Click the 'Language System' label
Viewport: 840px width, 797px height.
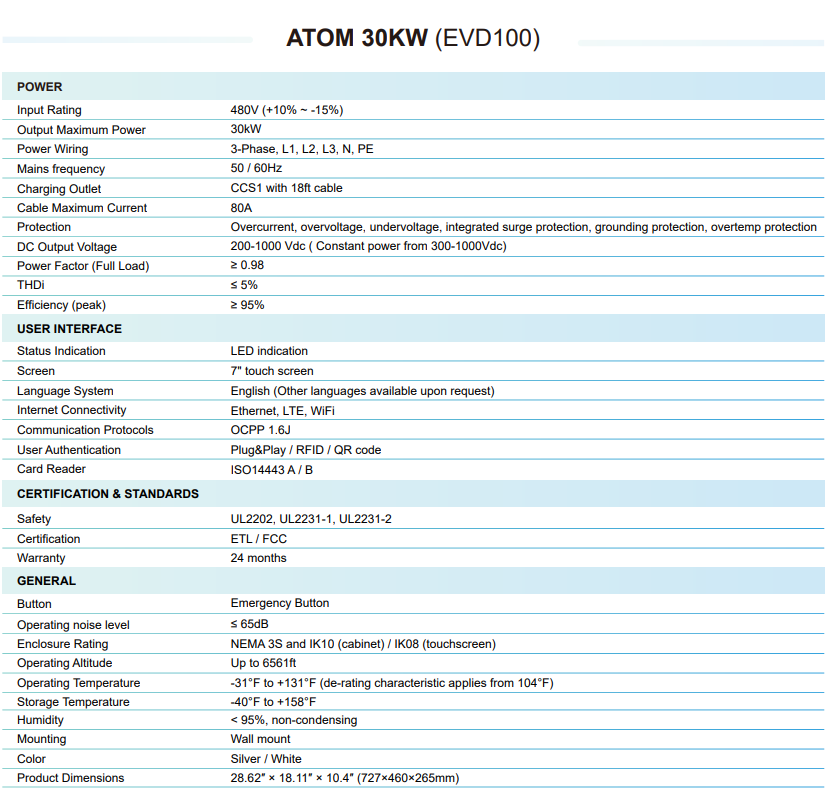(x=65, y=391)
